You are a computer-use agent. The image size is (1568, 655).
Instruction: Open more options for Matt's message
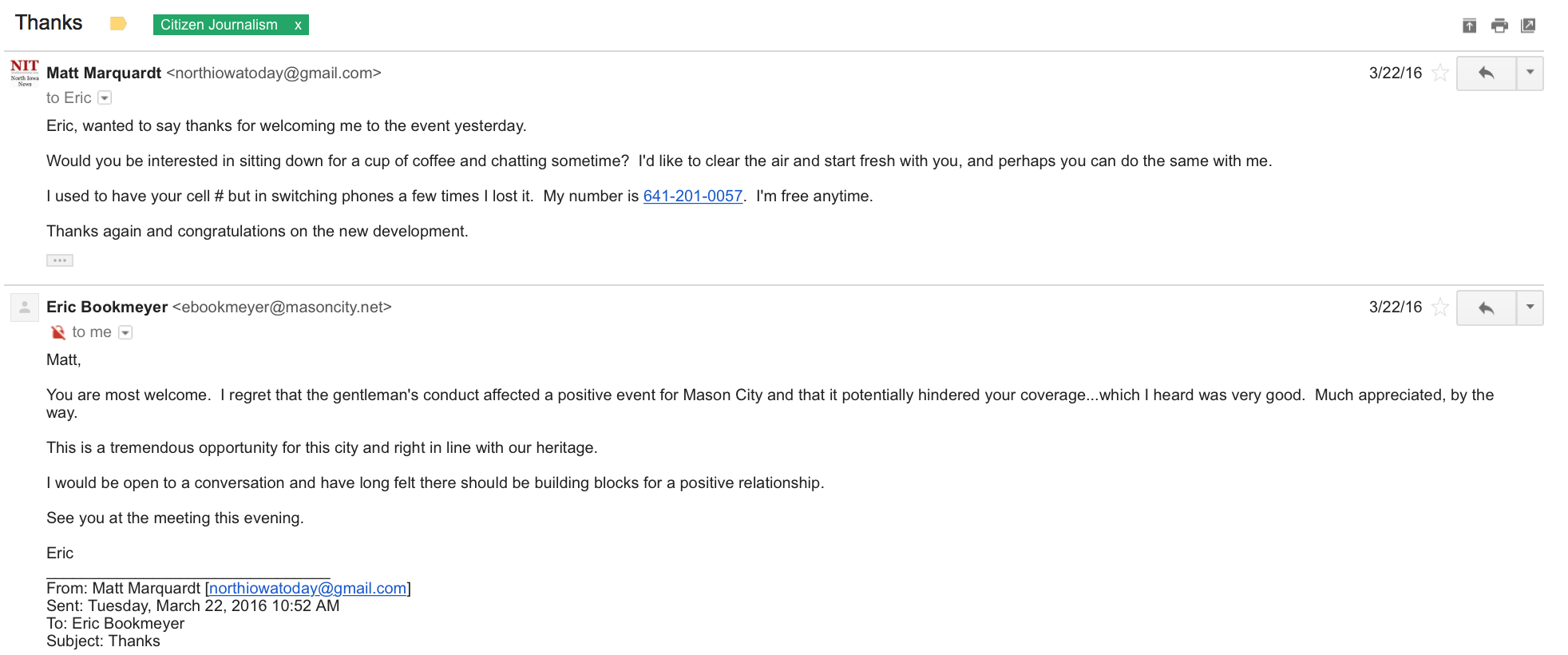pyautogui.click(x=1530, y=73)
